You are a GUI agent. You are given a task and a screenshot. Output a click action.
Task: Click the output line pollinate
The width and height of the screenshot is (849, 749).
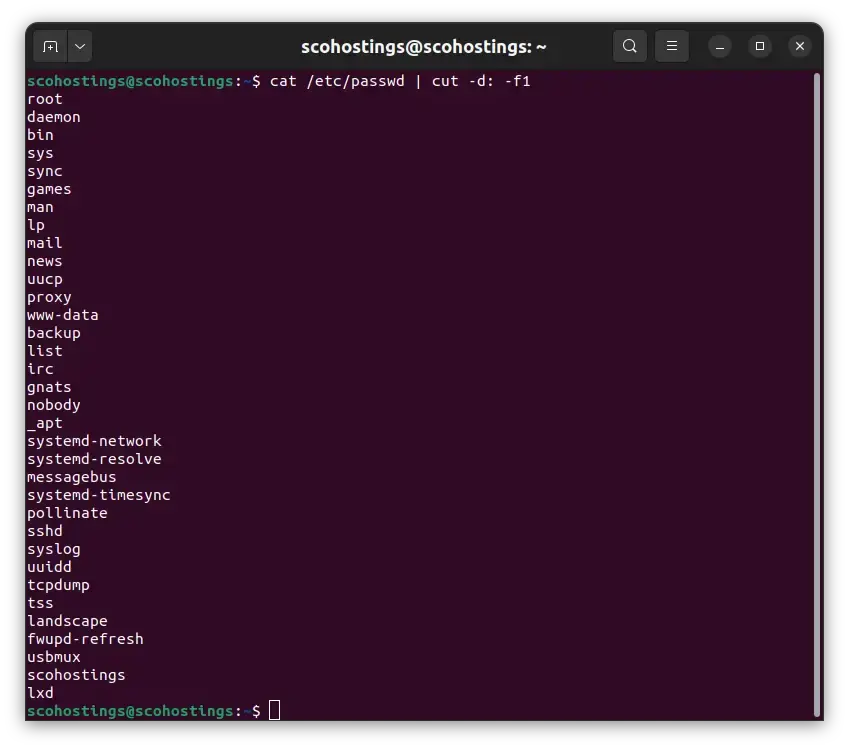point(67,512)
